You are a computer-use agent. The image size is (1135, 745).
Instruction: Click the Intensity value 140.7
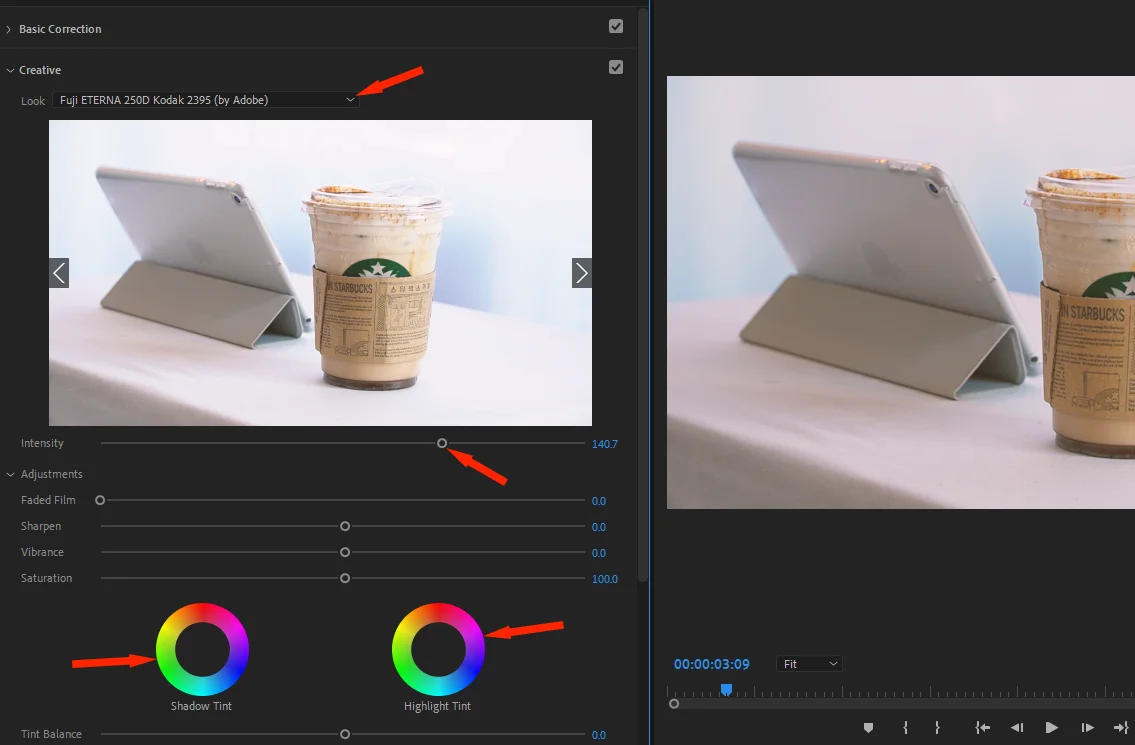[604, 444]
